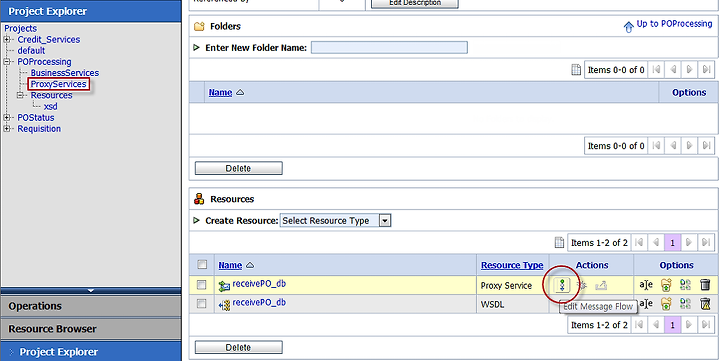This screenshot has height=361, width=720.
Task: Open the Select Resource Type dropdown
Action: pos(335,220)
